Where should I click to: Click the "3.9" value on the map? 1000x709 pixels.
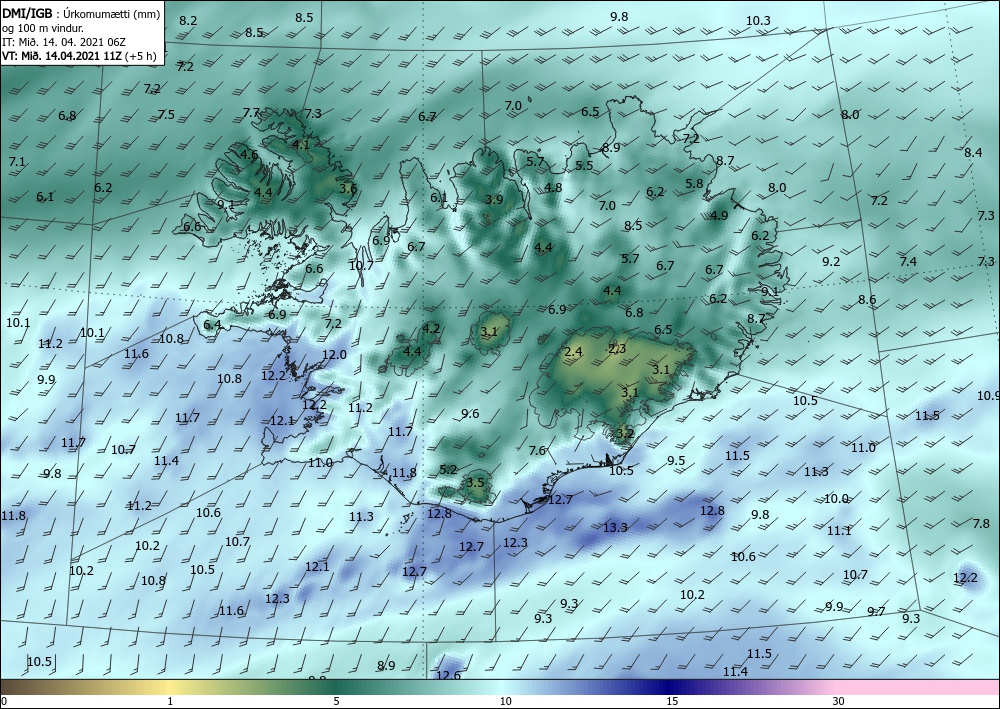pyautogui.click(x=494, y=200)
